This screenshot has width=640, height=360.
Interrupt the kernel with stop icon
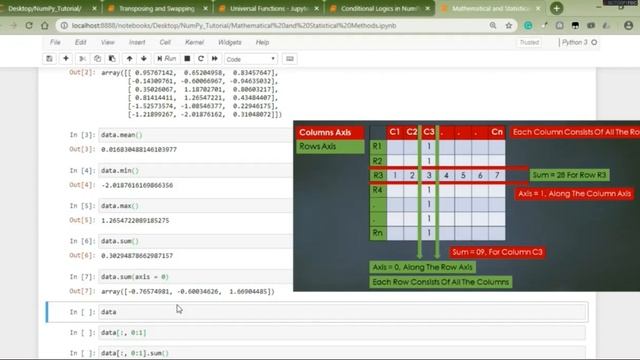tap(187, 59)
